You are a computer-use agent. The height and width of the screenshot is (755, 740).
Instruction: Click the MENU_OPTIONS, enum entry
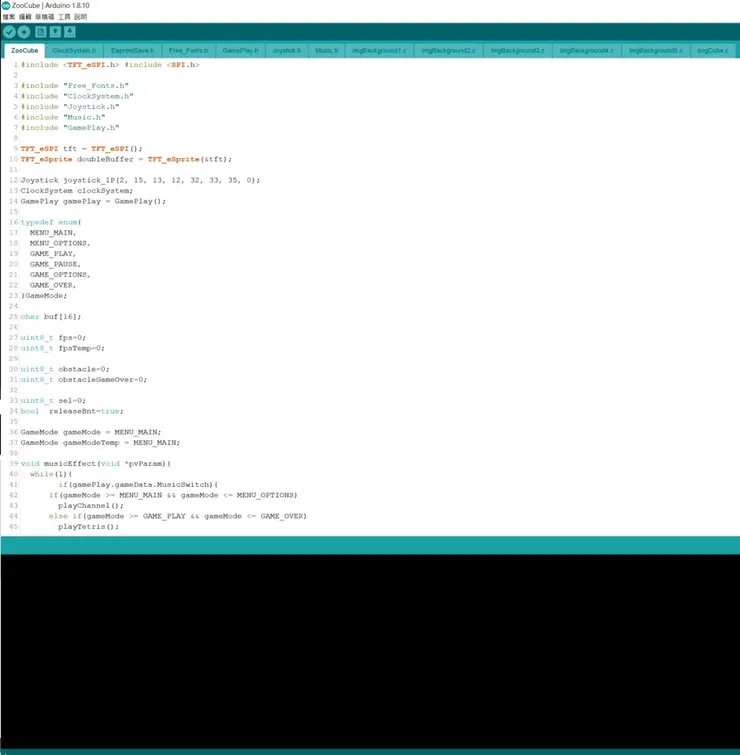60,244
